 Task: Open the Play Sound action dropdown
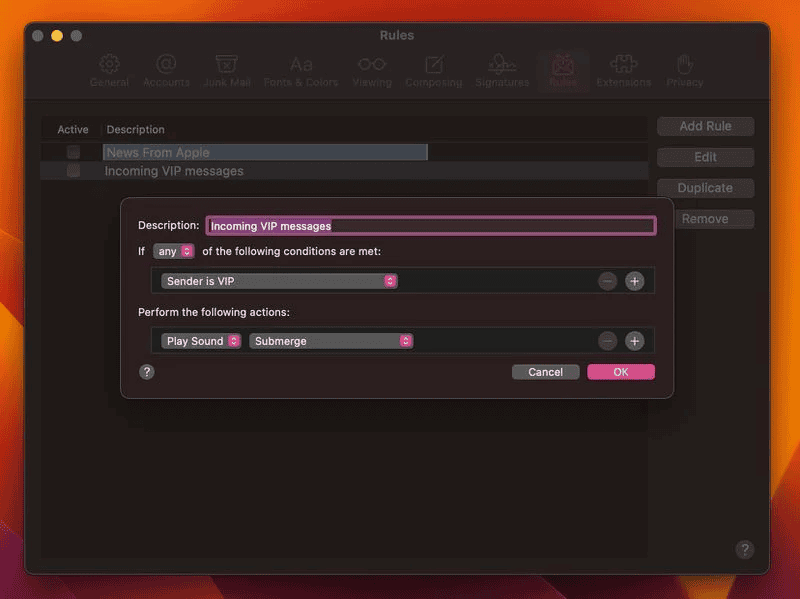coord(201,341)
